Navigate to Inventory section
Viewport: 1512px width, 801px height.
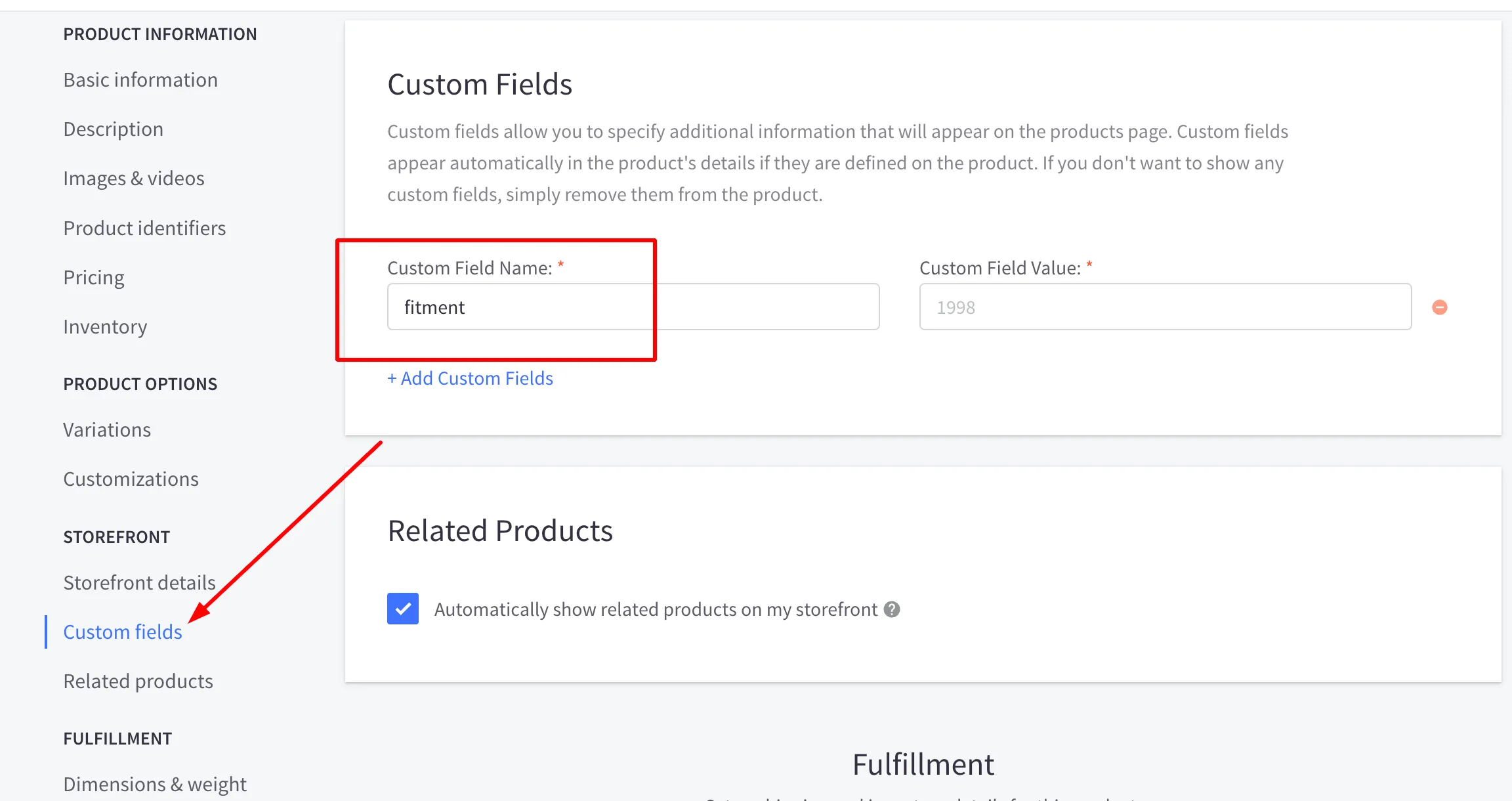(105, 326)
